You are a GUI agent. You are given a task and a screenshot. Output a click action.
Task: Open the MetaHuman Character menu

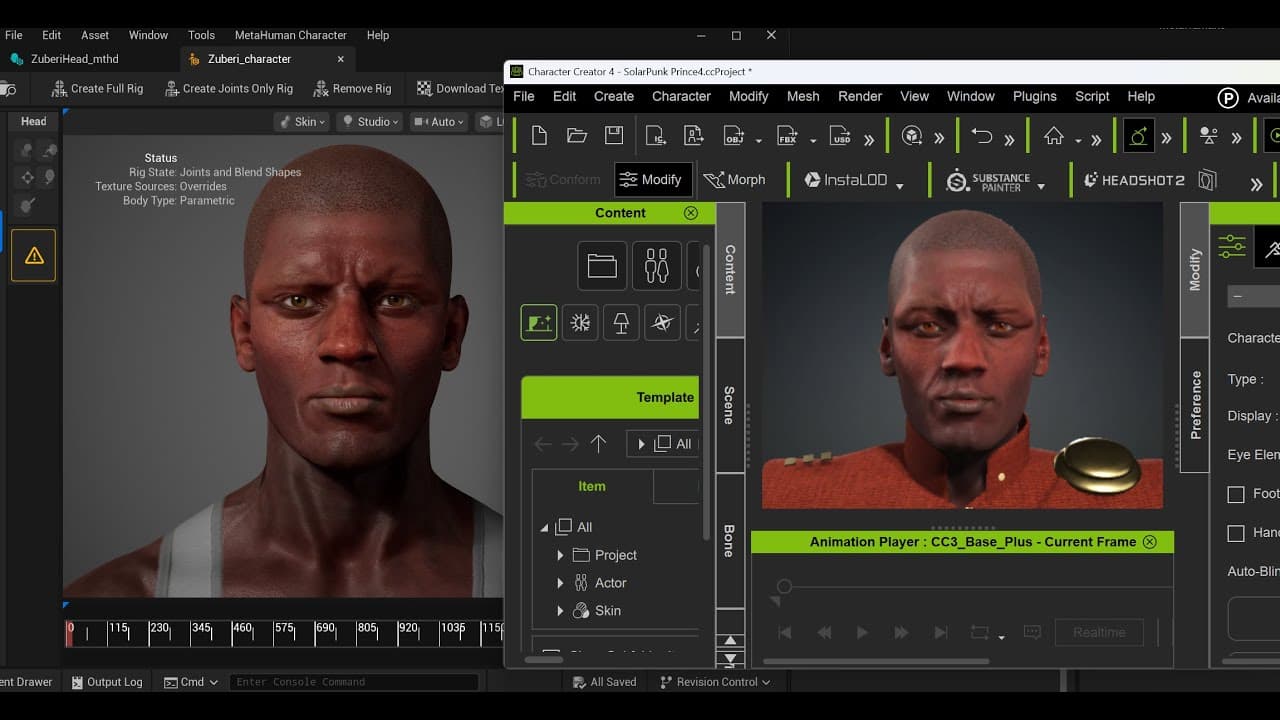click(290, 35)
